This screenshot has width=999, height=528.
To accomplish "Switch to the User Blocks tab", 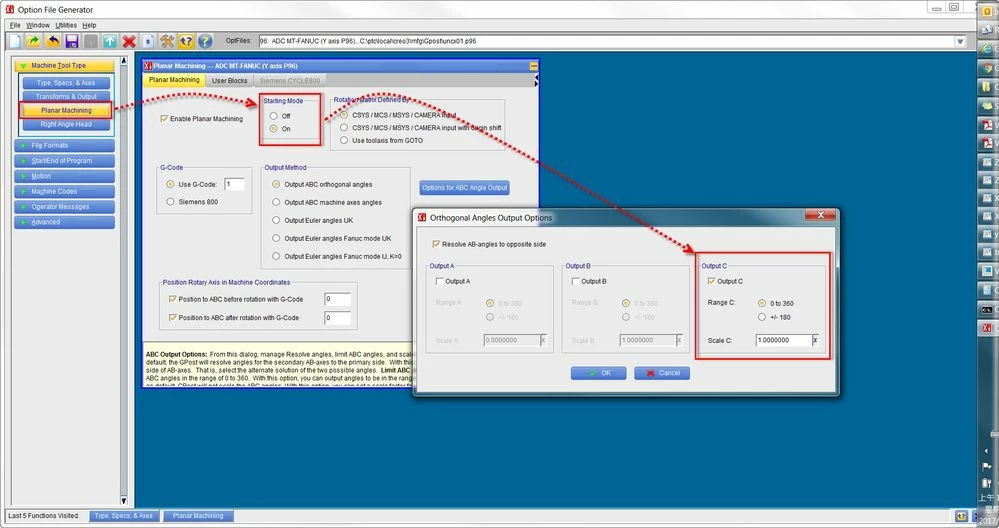I will pos(229,81).
